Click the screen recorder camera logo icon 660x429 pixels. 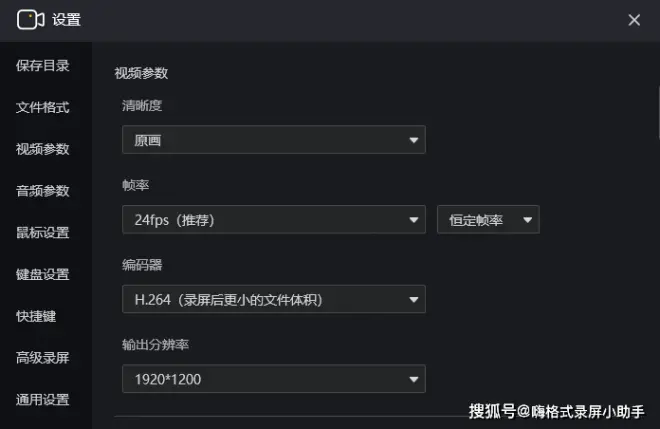click(30, 20)
